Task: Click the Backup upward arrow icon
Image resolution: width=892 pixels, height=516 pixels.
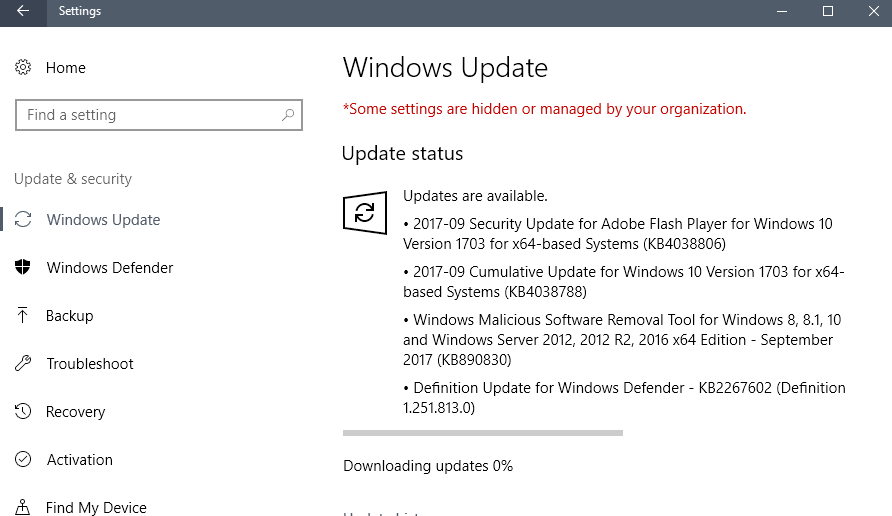Action: (x=22, y=315)
